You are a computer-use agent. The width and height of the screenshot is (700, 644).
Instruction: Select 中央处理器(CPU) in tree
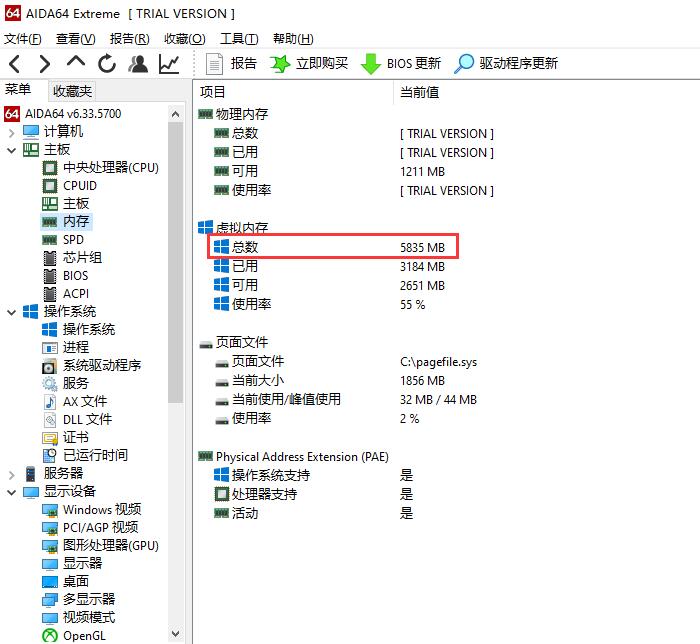(101, 168)
